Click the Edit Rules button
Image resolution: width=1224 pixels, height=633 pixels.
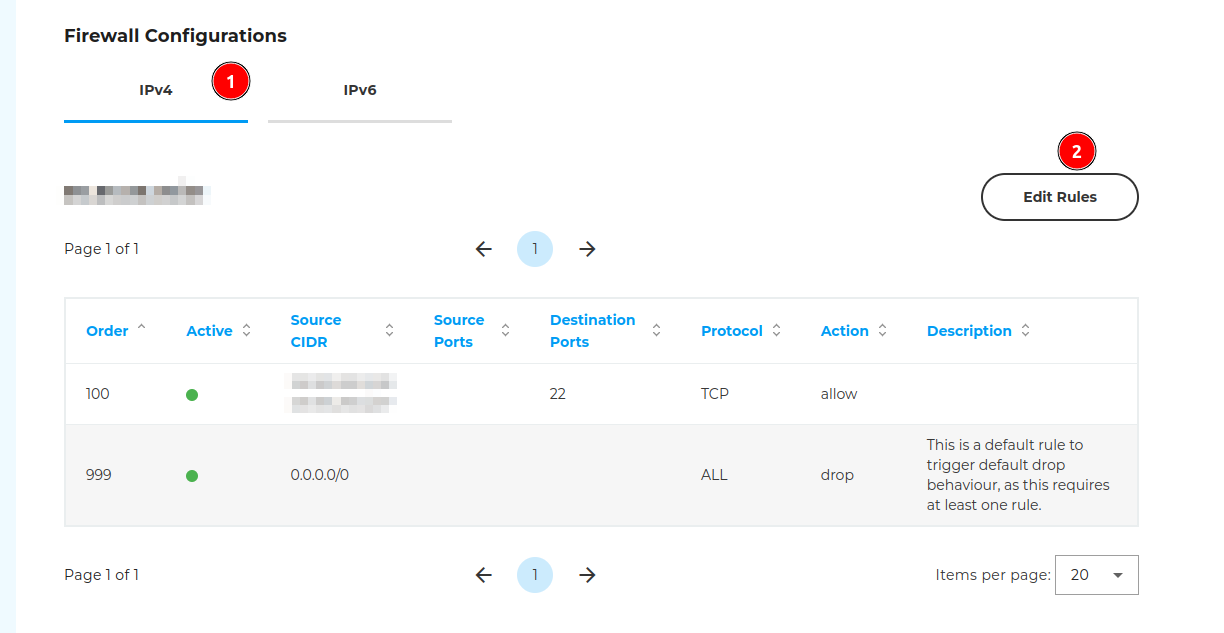coord(1060,197)
